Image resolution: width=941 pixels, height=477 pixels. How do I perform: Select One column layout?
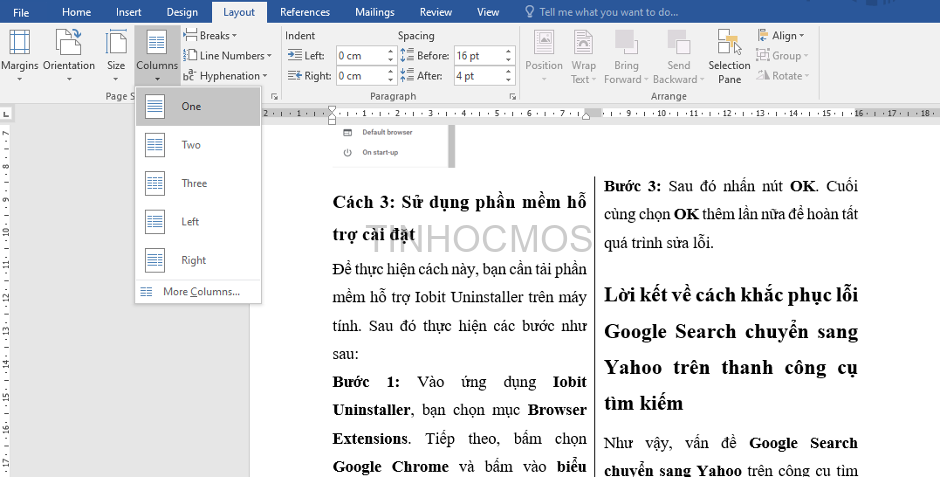tap(198, 106)
